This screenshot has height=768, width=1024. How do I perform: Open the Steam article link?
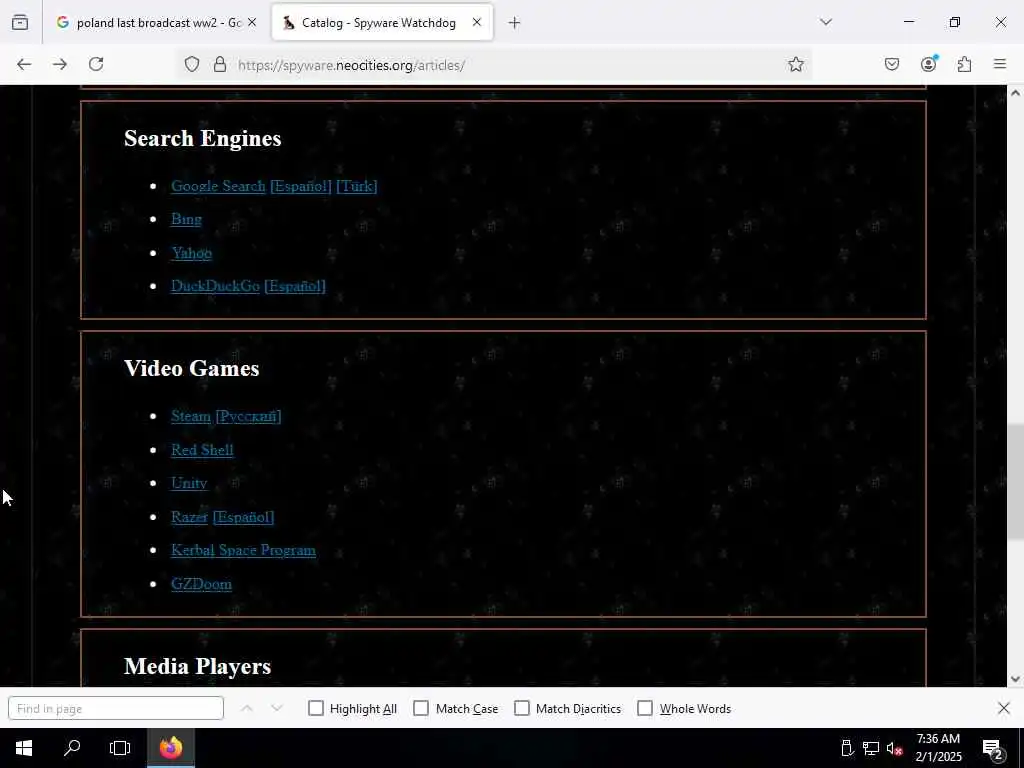coord(191,416)
